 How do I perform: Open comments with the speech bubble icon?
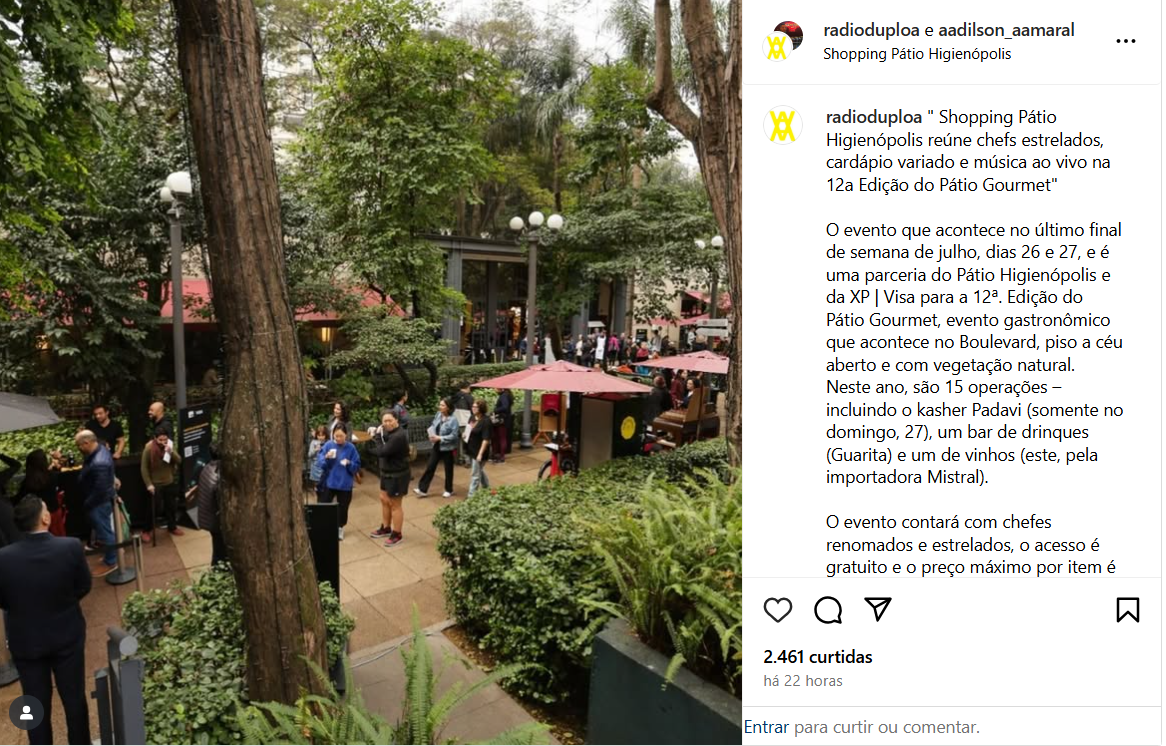(828, 610)
